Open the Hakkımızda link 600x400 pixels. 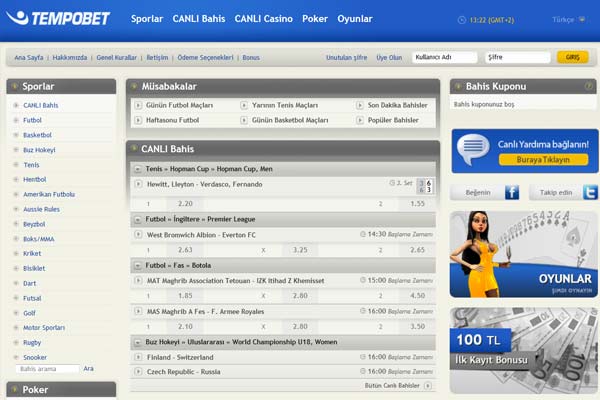(70, 57)
